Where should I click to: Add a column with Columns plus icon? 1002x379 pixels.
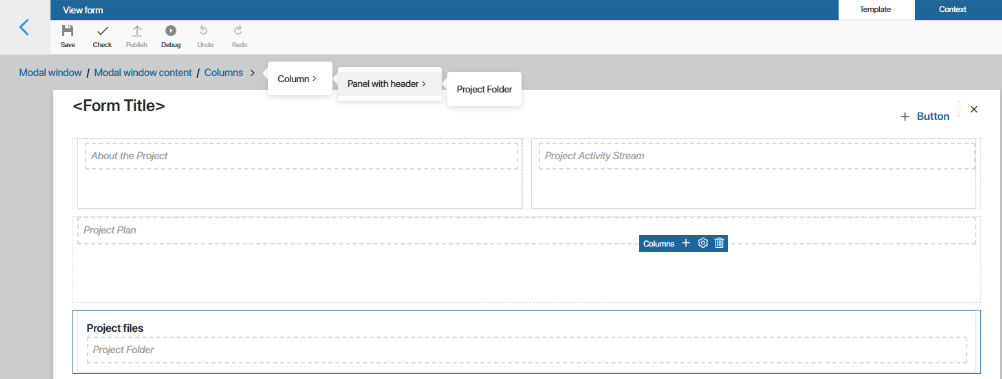pyautogui.click(x=686, y=243)
